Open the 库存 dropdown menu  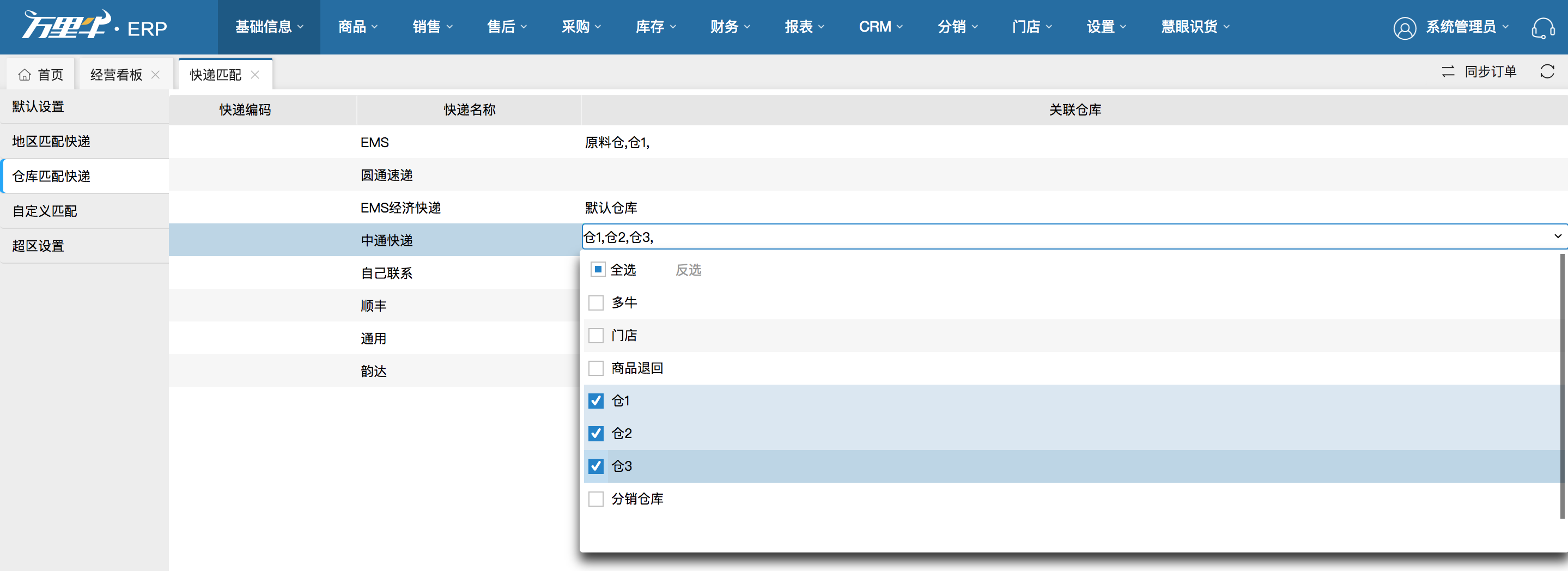click(655, 27)
